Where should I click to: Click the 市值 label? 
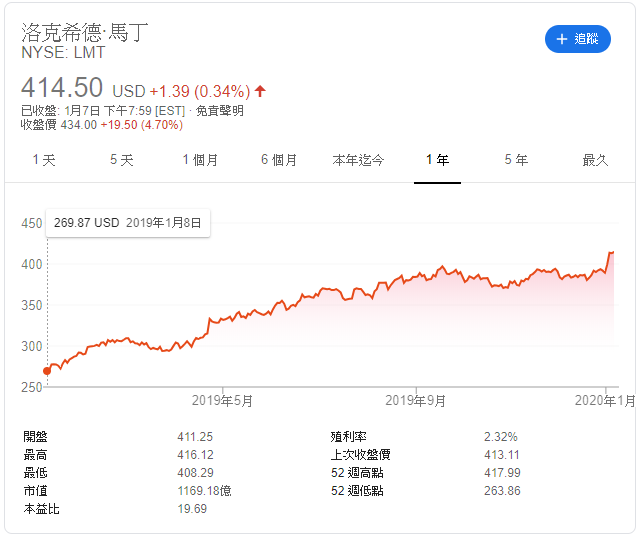click(x=35, y=491)
